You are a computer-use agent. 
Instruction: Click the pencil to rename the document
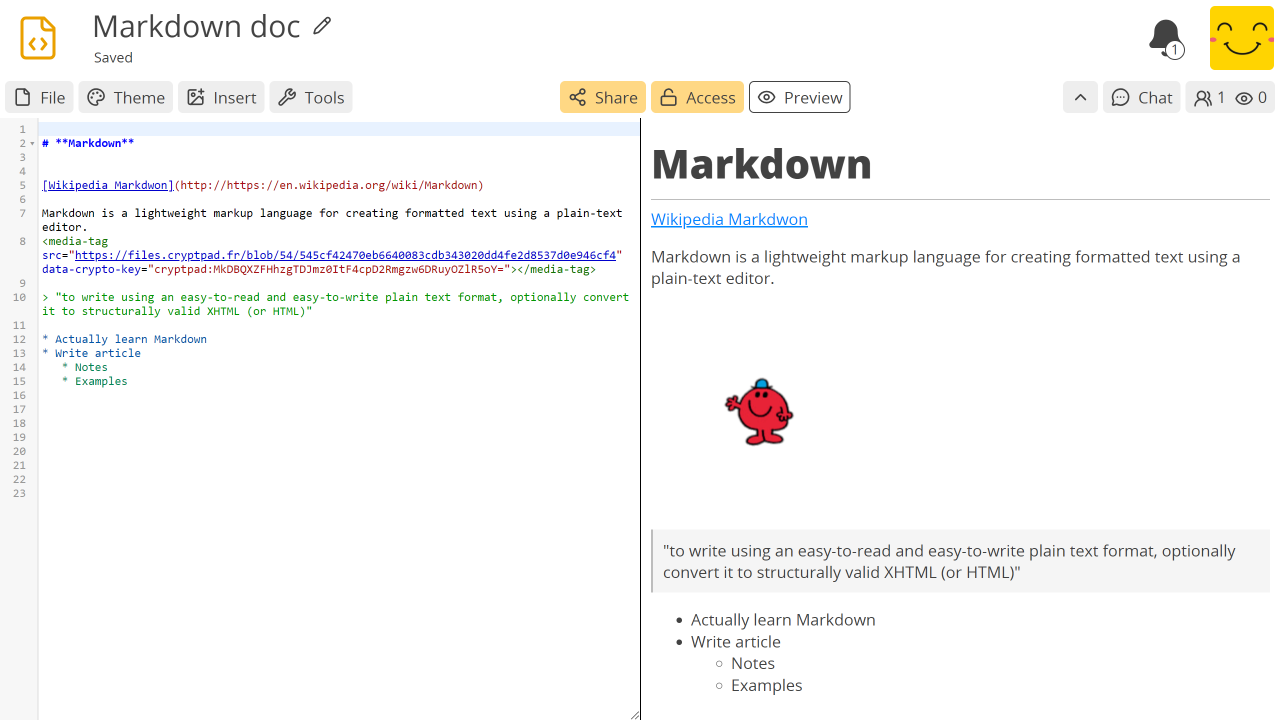point(321,25)
